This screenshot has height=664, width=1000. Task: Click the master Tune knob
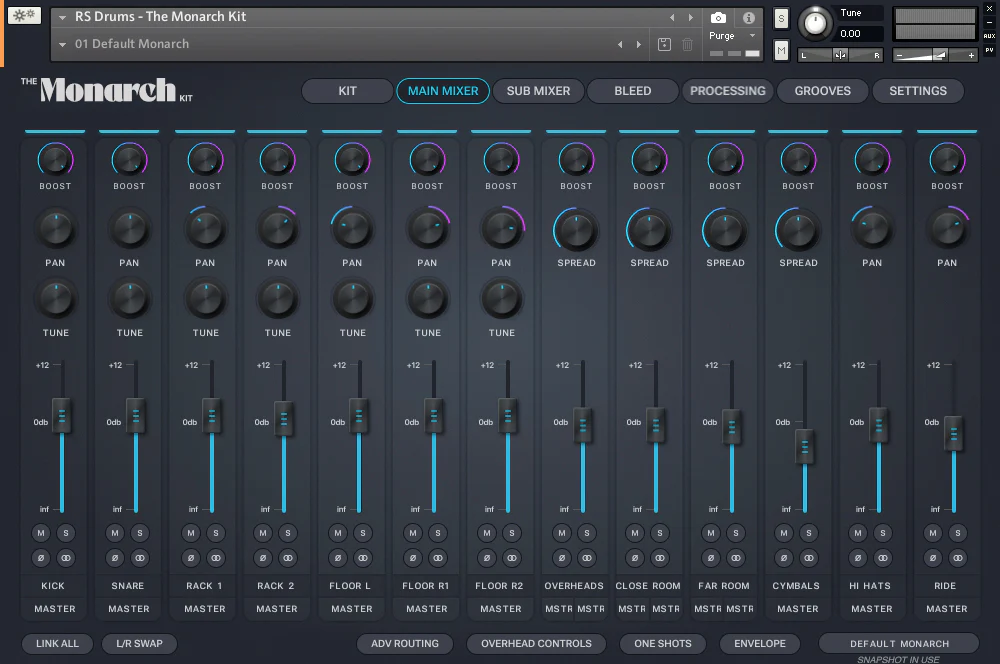815,23
